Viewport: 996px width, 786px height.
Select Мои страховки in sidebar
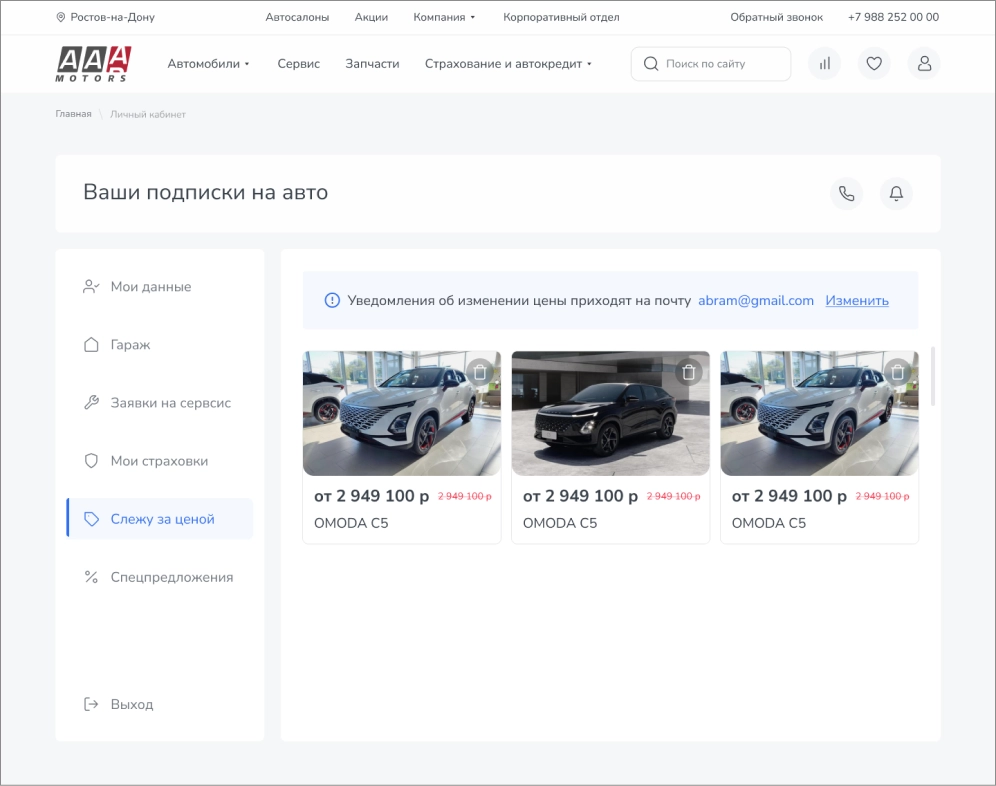pos(159,461)
